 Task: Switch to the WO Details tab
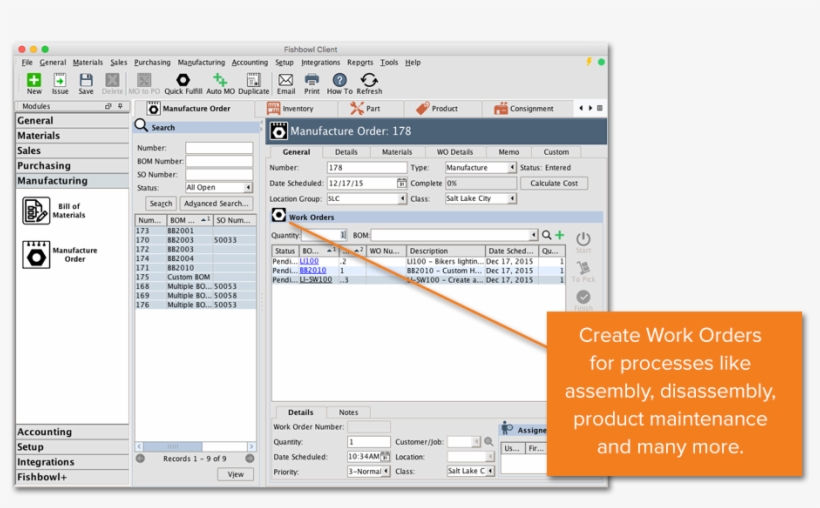(x=454, y=152)
